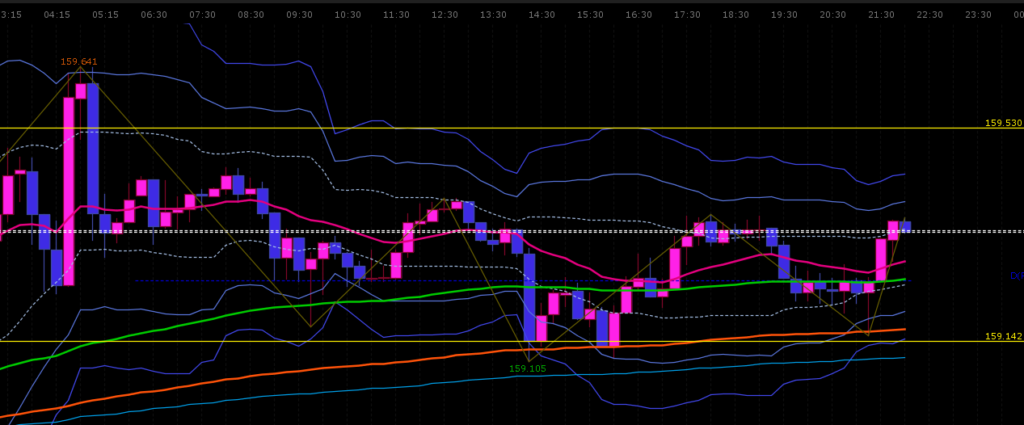Viewport: 1024px width, 425px height.
Task: Select the rightmost blue candle on the chart
Action: point(905,227)
